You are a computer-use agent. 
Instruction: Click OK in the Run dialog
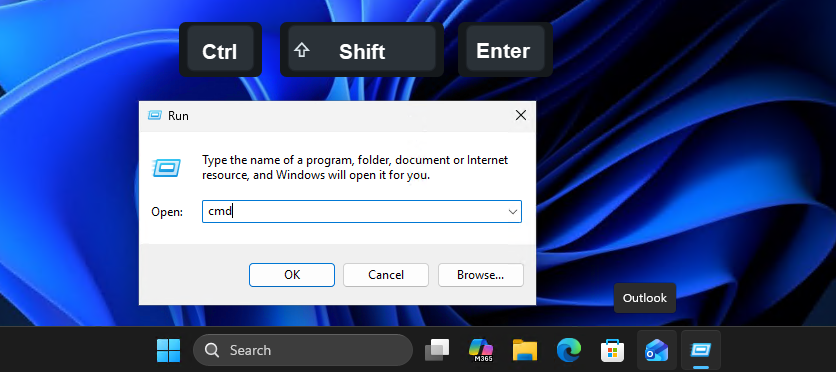292,274
